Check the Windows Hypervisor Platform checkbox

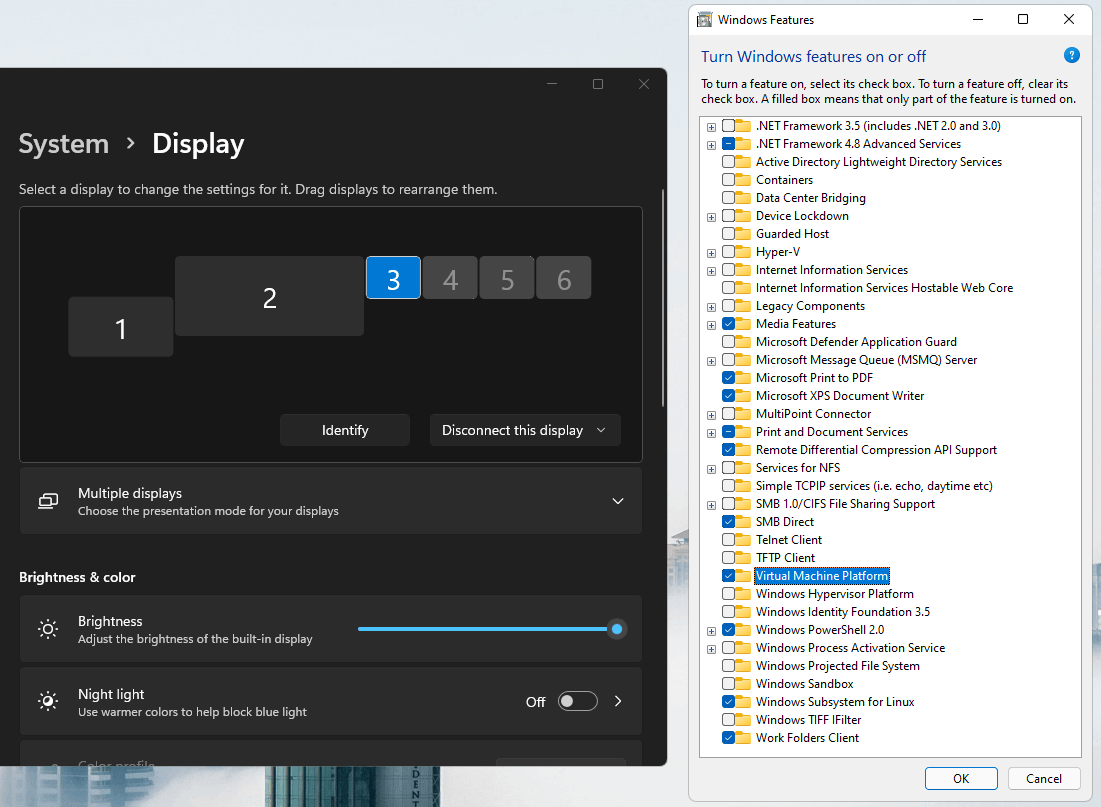[x=728, y=594]
